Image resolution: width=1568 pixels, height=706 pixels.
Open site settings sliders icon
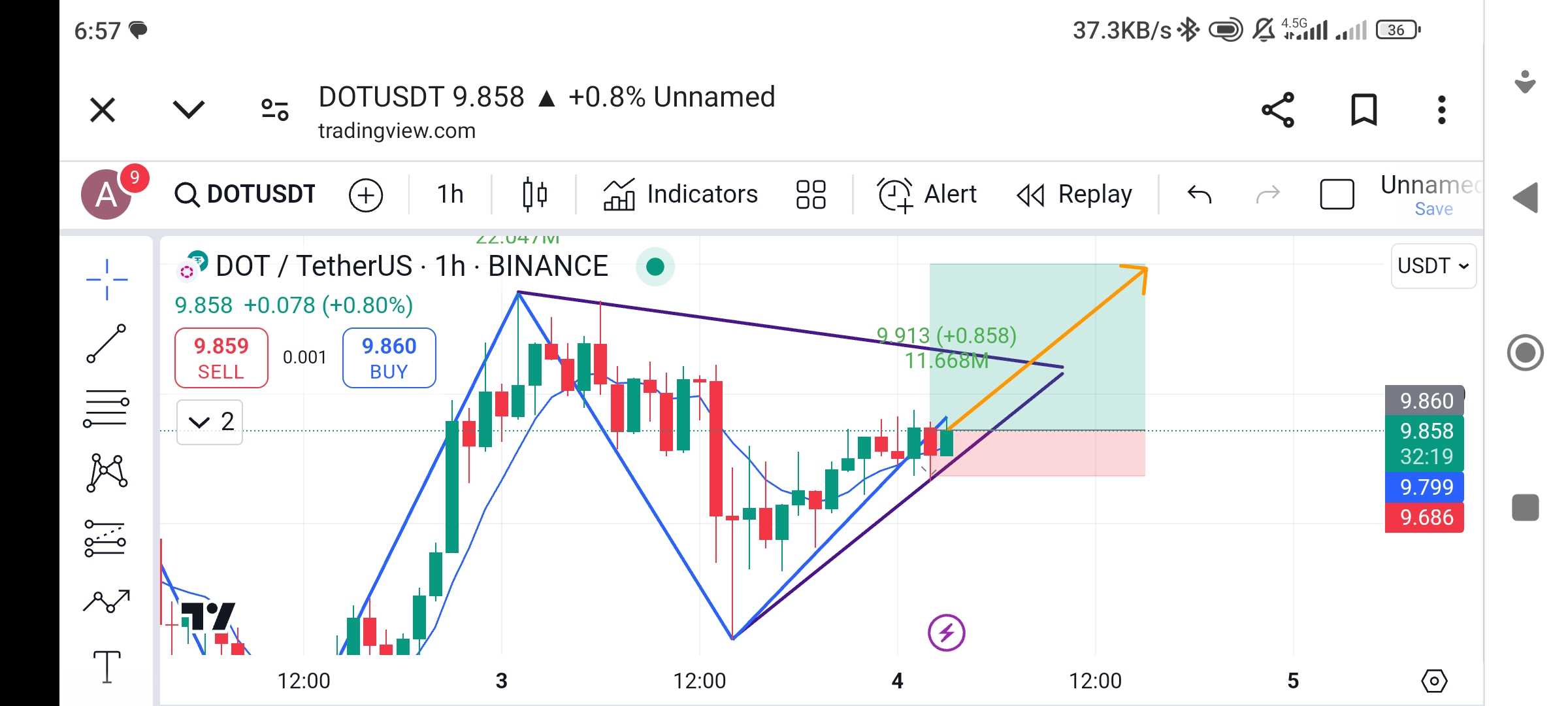274,110
